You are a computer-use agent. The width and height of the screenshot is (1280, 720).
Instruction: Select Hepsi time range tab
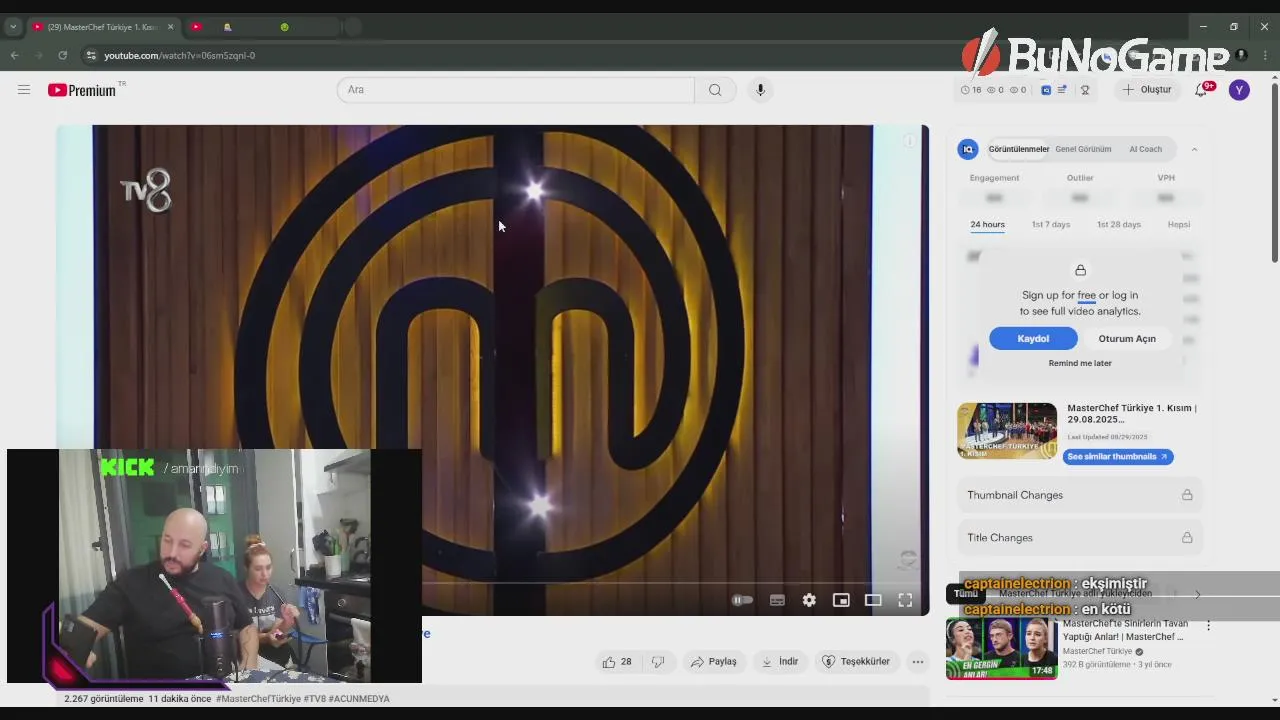pos(1178,225)
